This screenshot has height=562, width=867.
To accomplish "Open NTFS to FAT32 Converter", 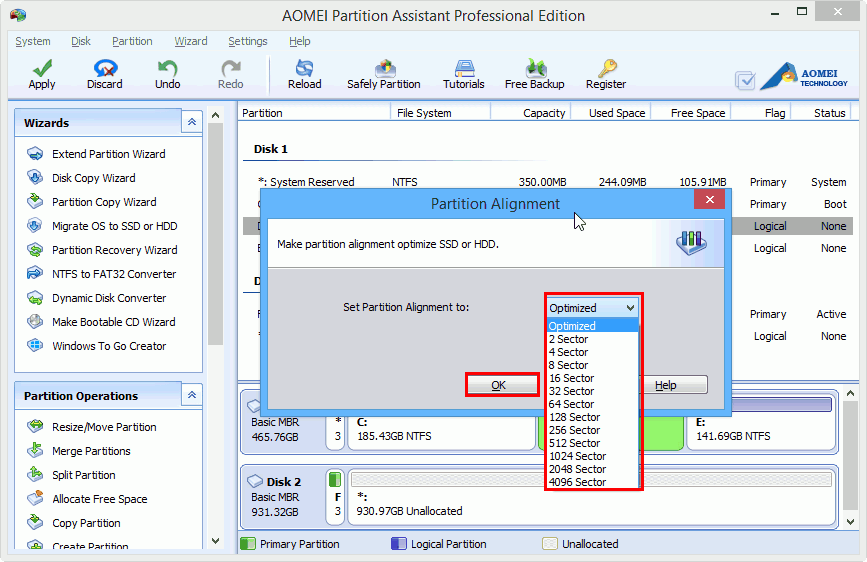I will [x=114, y=274].
